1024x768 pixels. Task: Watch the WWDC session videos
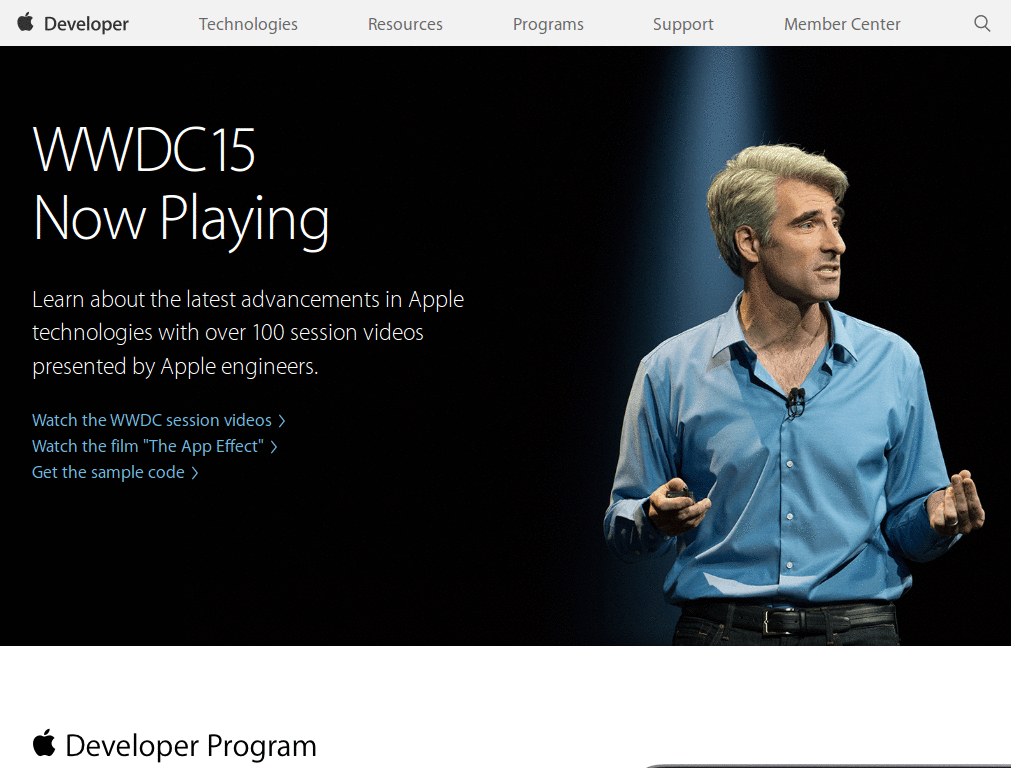pyautogui.click(x=151, y=420)
